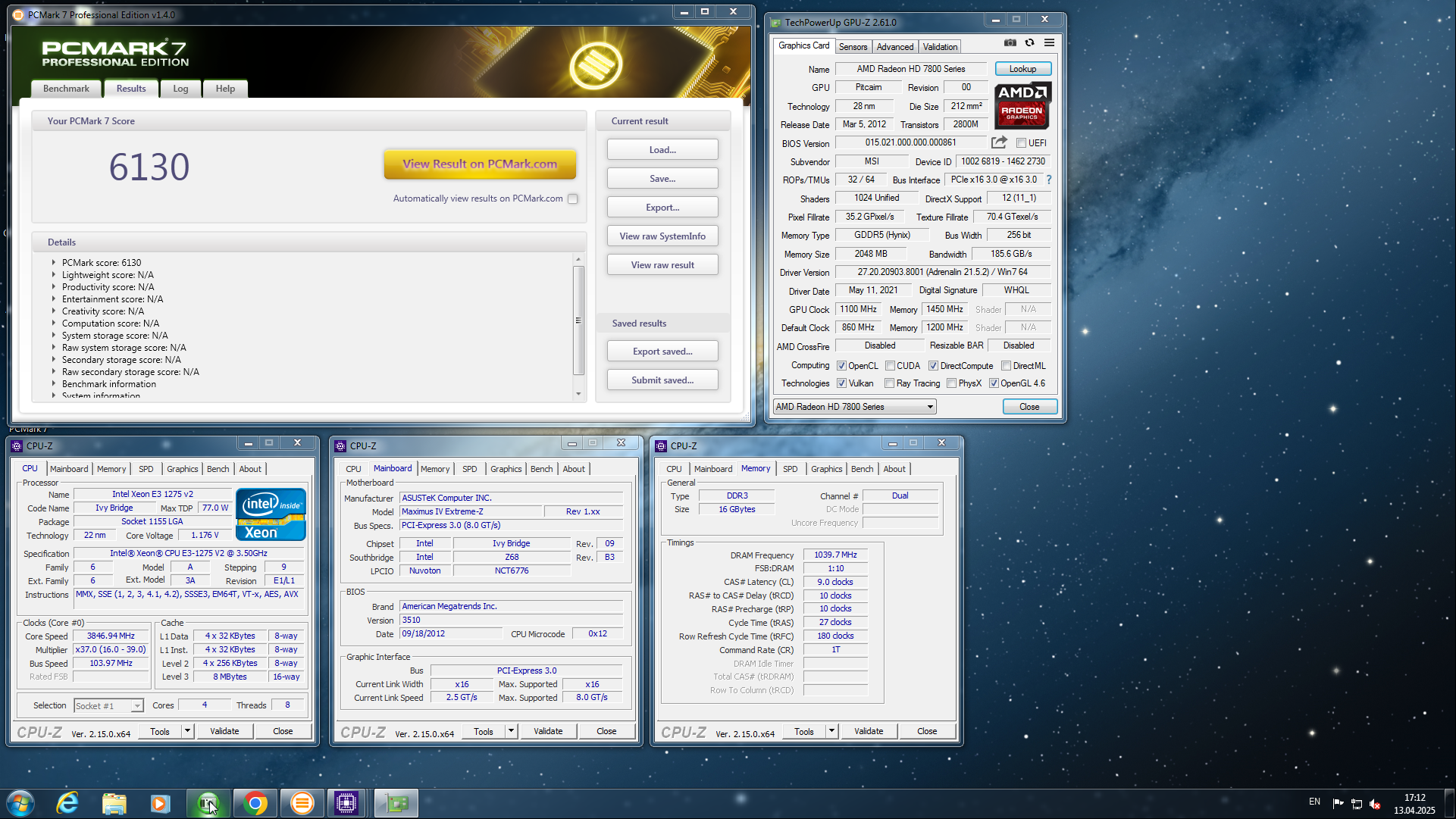Expand the PCMark score: 6130 tree item
The height and width of the screenshot is (819, 1456).
coord(54,263)
